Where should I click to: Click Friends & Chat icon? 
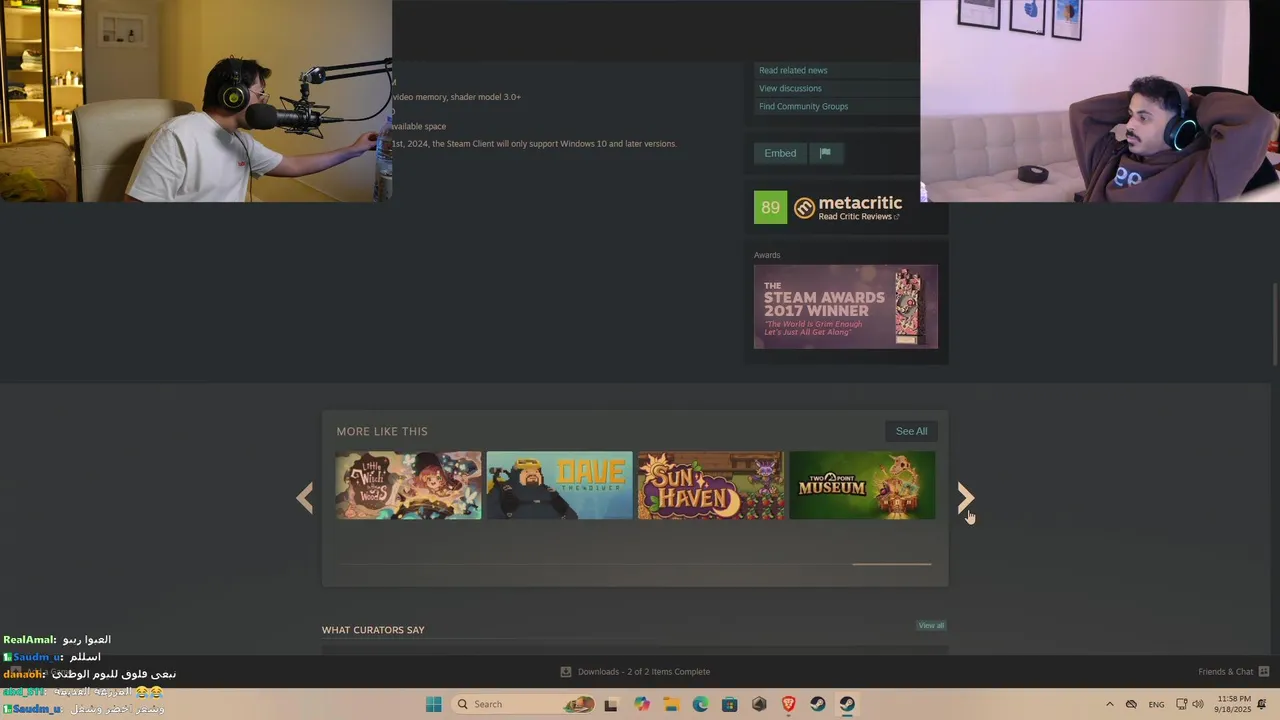coord(1264,672)
